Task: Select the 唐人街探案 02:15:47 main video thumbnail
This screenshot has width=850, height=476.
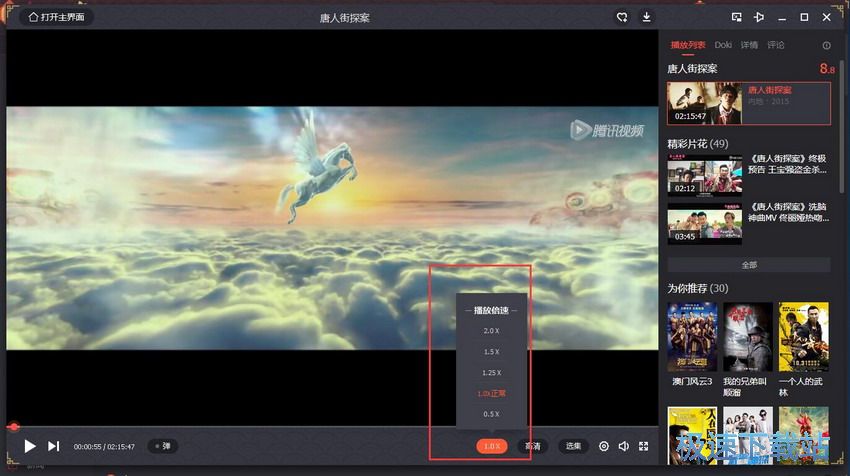Action: click(x=705, y=104)
